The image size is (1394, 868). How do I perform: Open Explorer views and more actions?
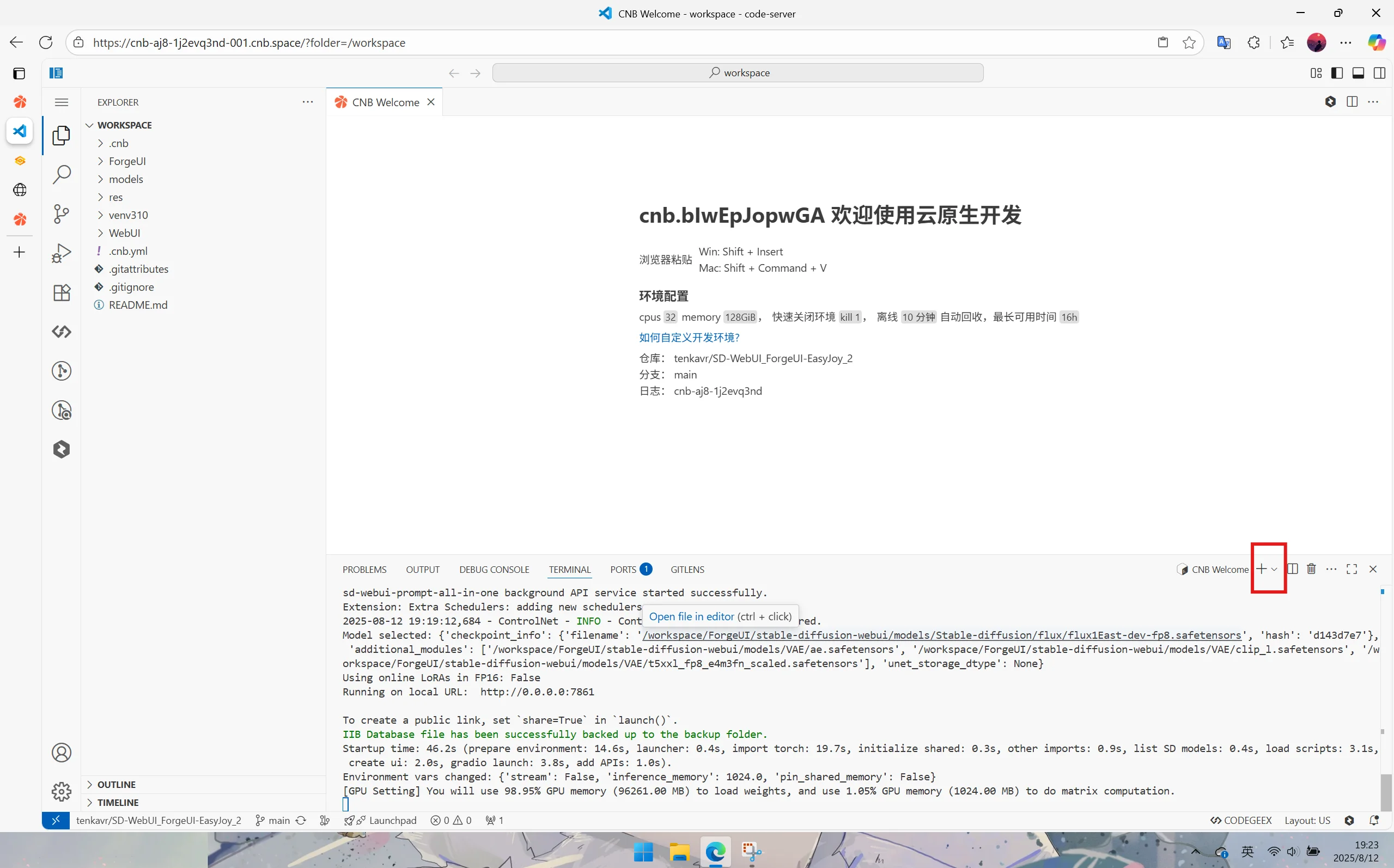point(308,102)
